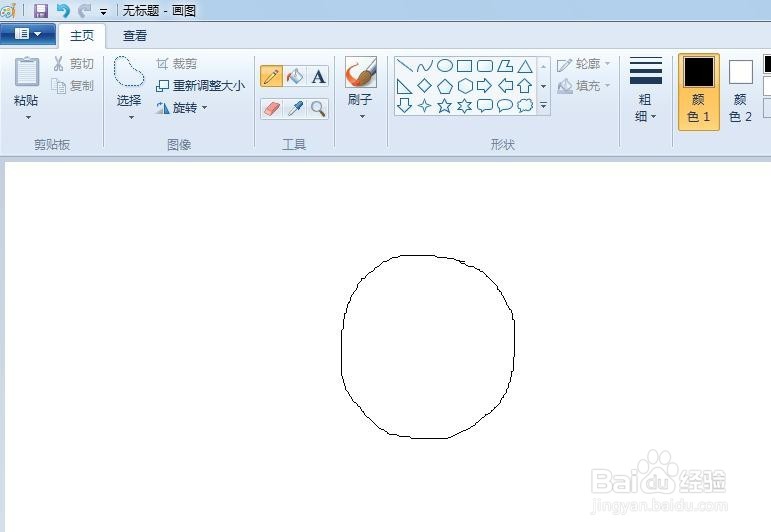Image resolution: width=771 pixels, height=532 pixels.
Task: Click the Paste clipboard icon
Action: (x=27, y=72)
